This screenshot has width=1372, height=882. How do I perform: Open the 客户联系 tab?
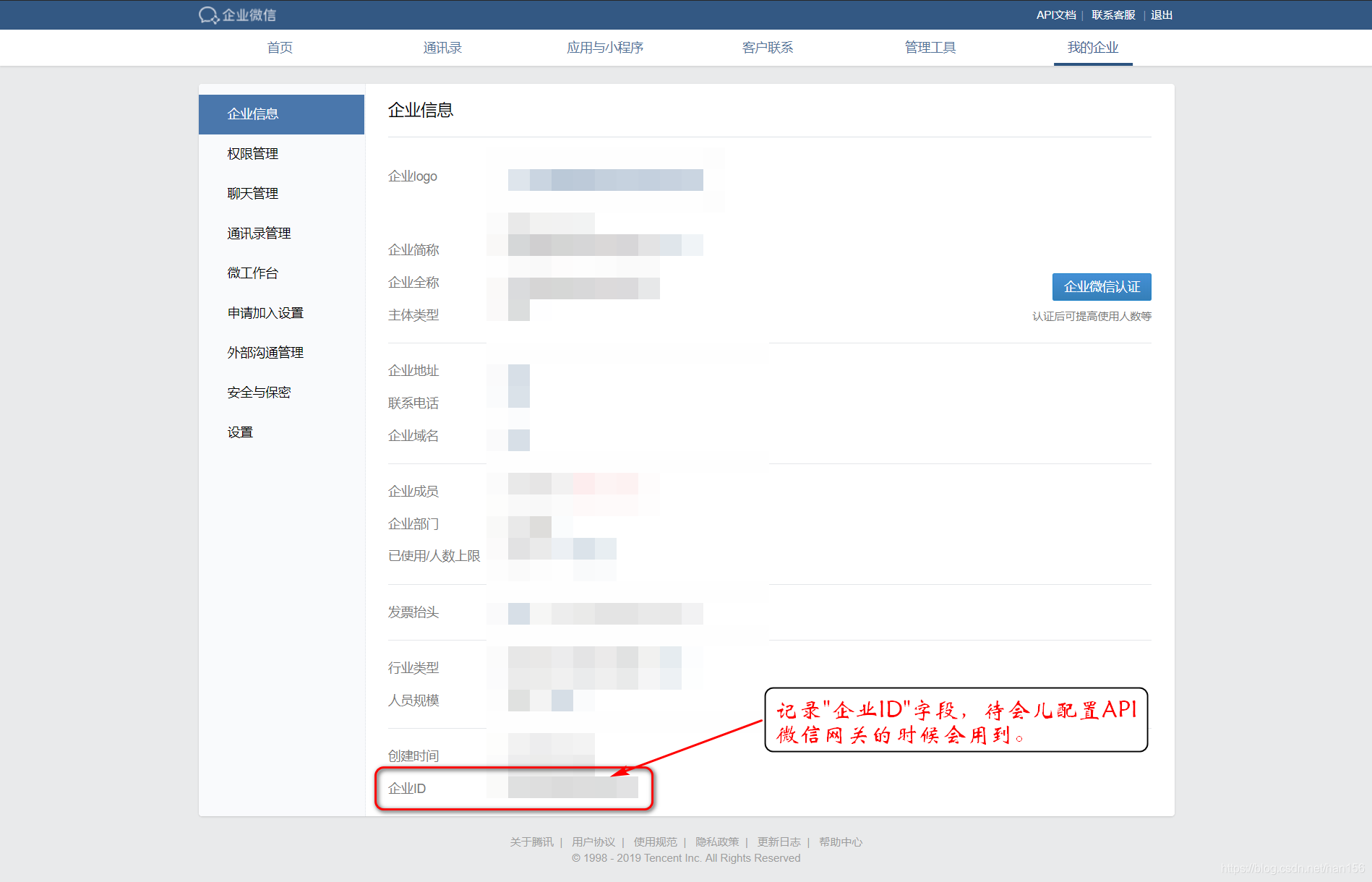768,48
